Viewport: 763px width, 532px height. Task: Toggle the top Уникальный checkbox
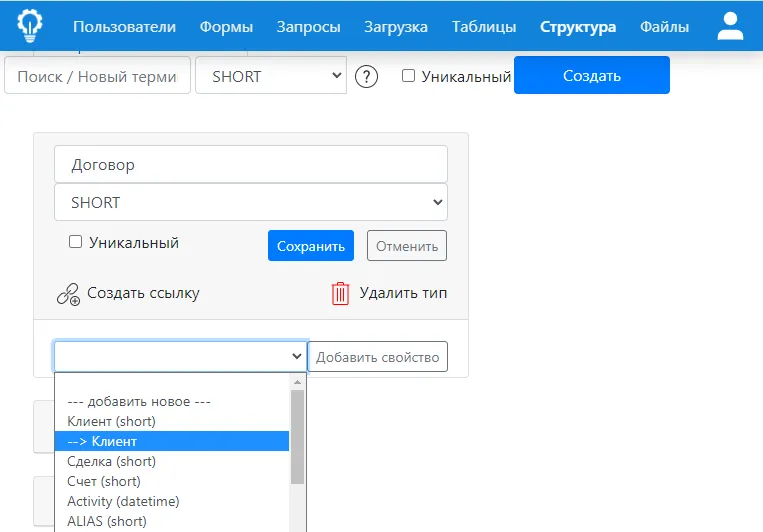pyautogui.click(x=408, y=75)
